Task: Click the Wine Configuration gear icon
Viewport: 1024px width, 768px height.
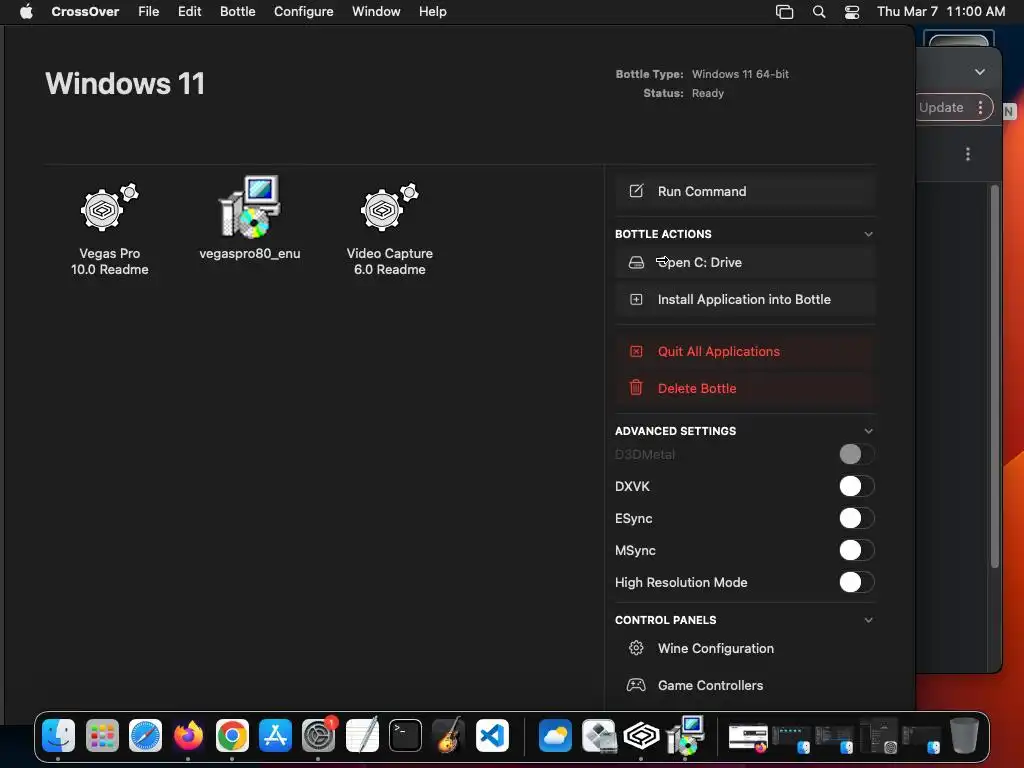Action: [x=636, y=648]
